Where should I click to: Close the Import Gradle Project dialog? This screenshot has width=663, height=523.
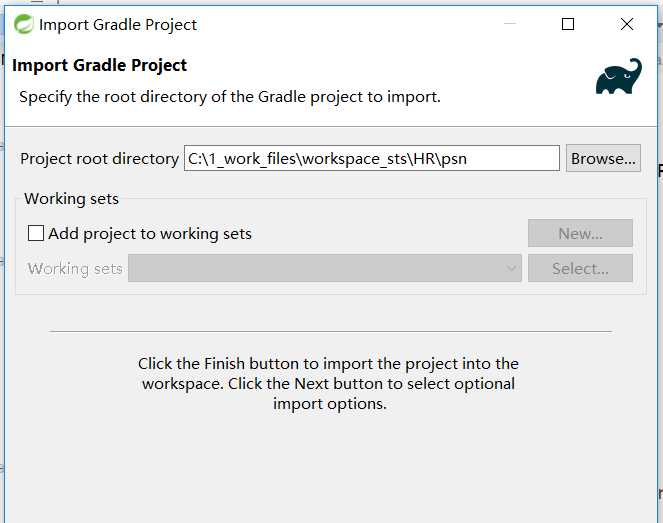(x=627, y=24)
